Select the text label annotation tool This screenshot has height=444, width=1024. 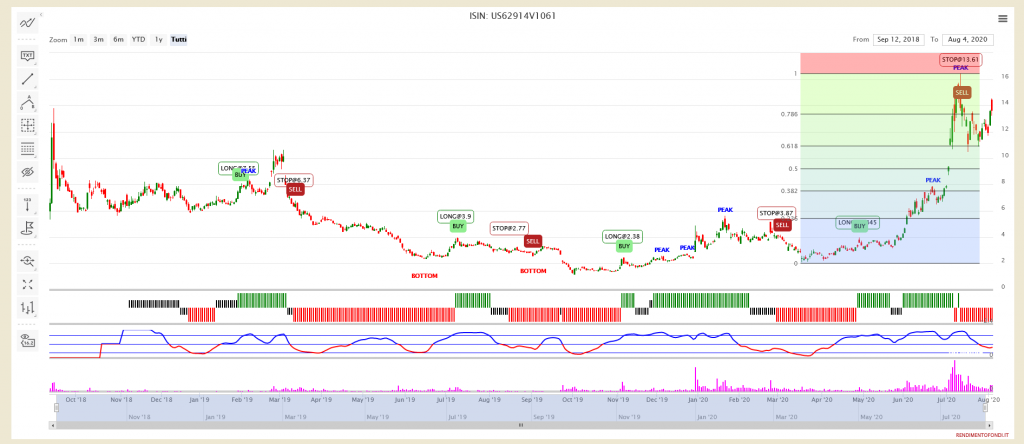click(x=28, y=55)
